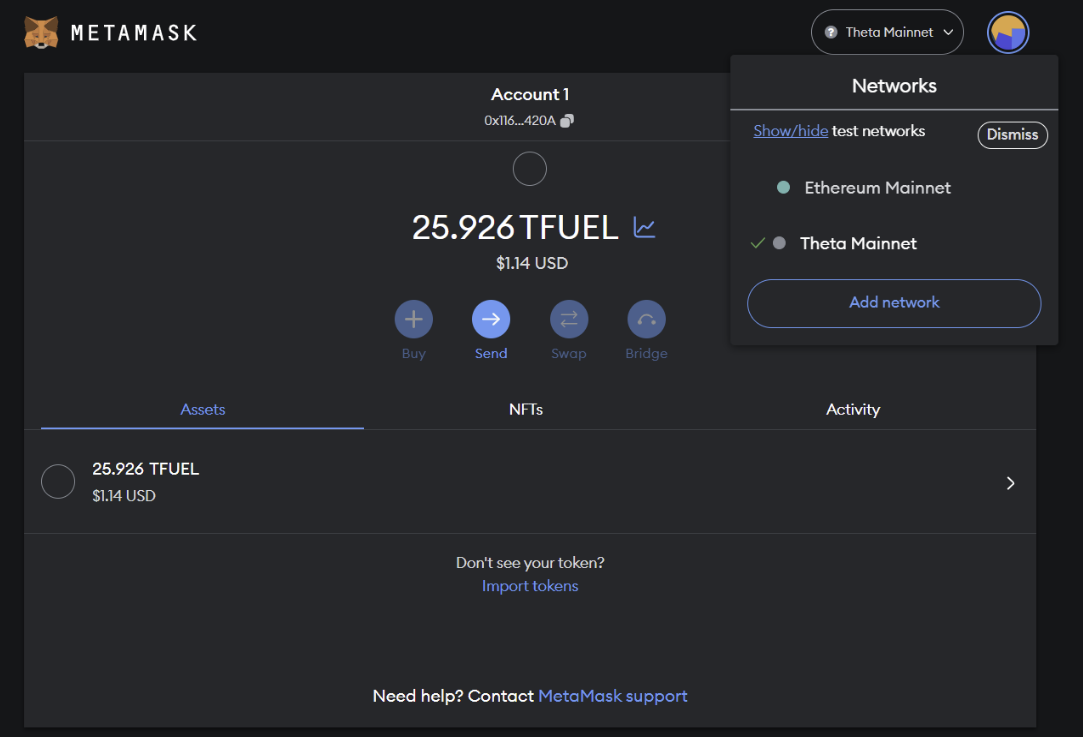Open the MetaMask support link

point(613,696)
